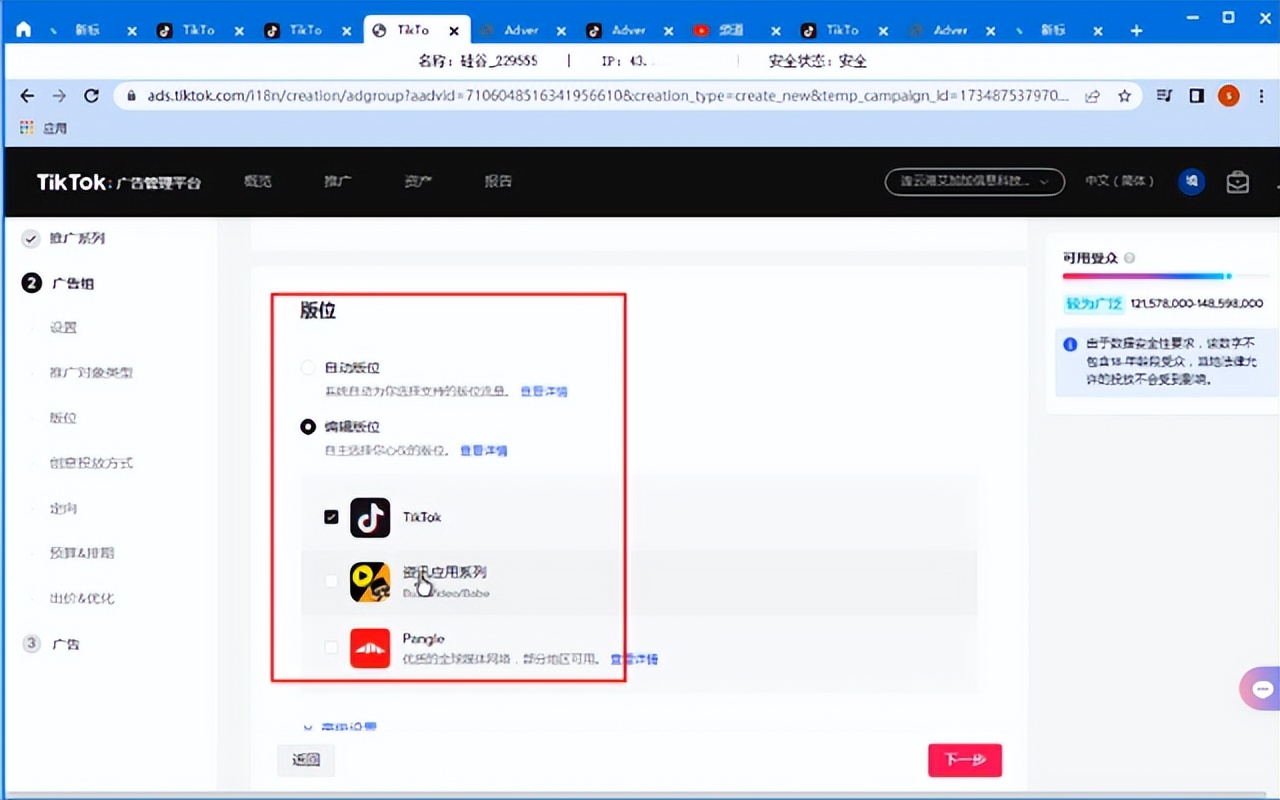
Task: Click the yellow news apps series icon
Action: pos(370,582)
